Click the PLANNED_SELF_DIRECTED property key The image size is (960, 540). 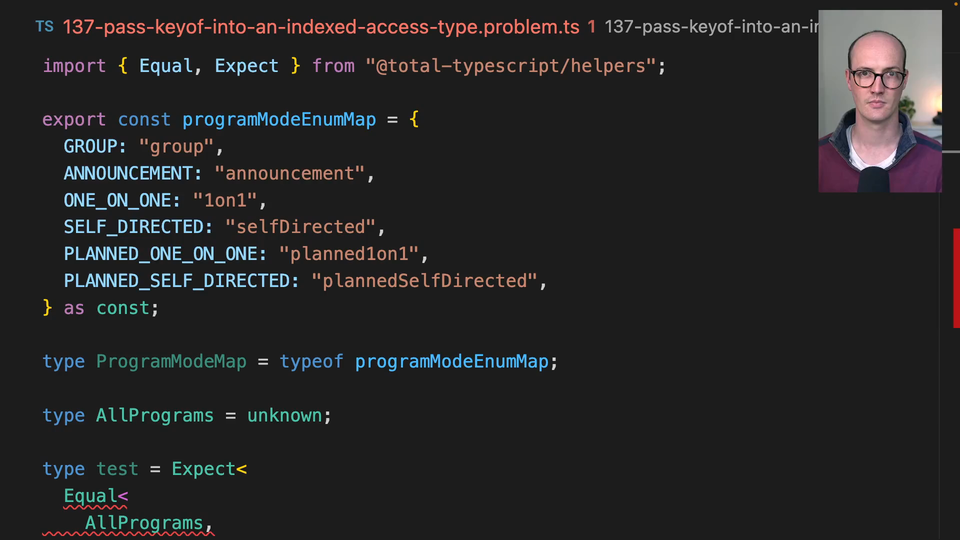[181, 281]
